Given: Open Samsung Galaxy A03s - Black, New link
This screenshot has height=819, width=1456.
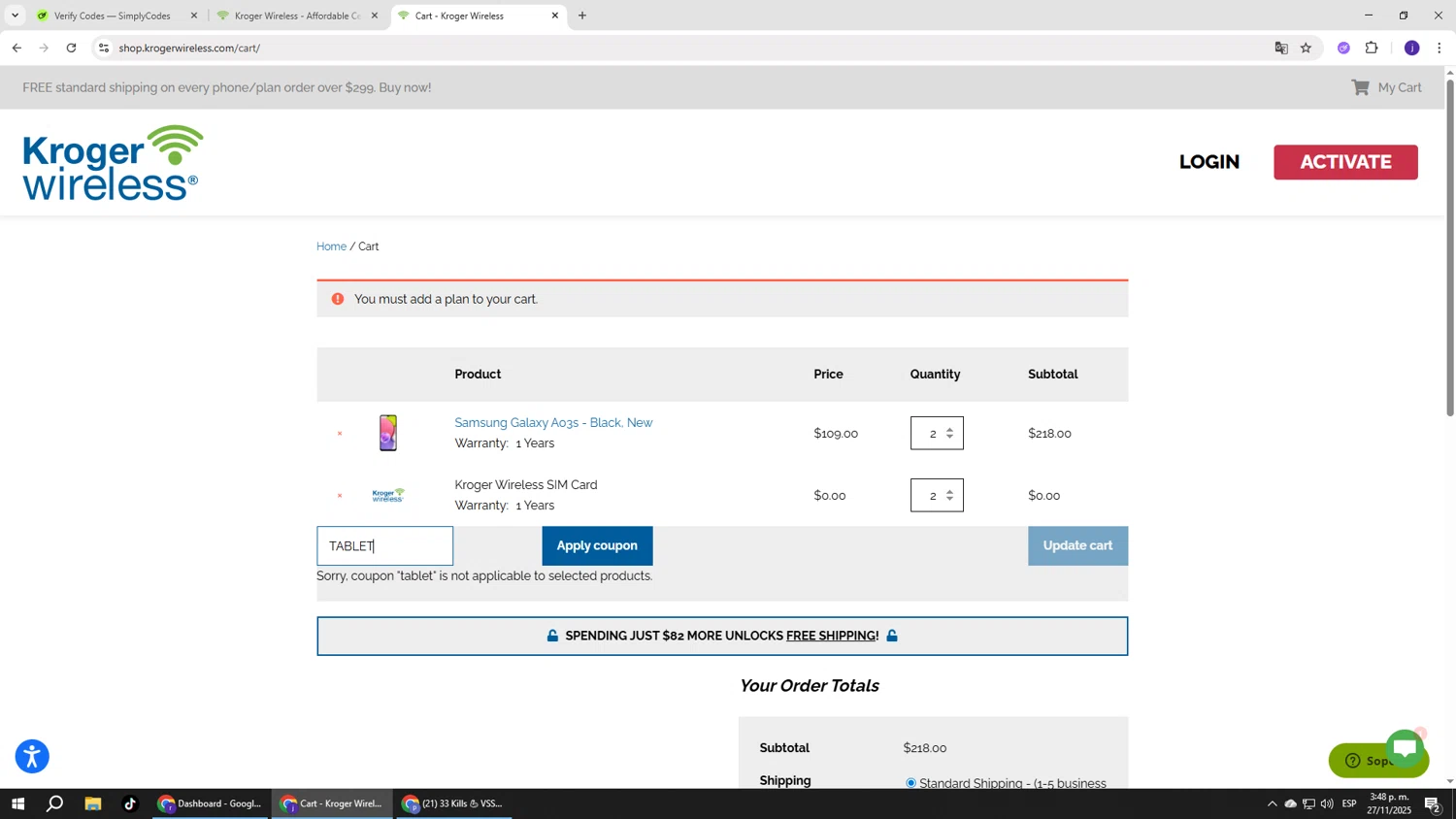Looking at the screenshot, I should pyautogui.click(x=553, y=422).
